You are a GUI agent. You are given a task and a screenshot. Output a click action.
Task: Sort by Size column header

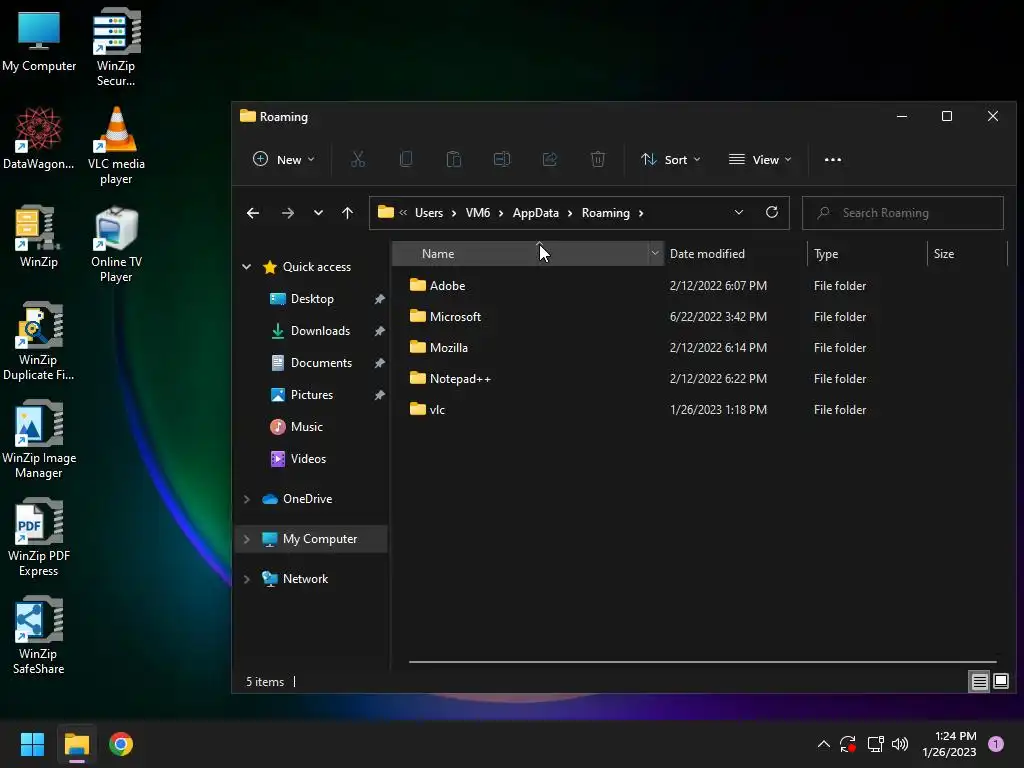[x=967, y=253]
